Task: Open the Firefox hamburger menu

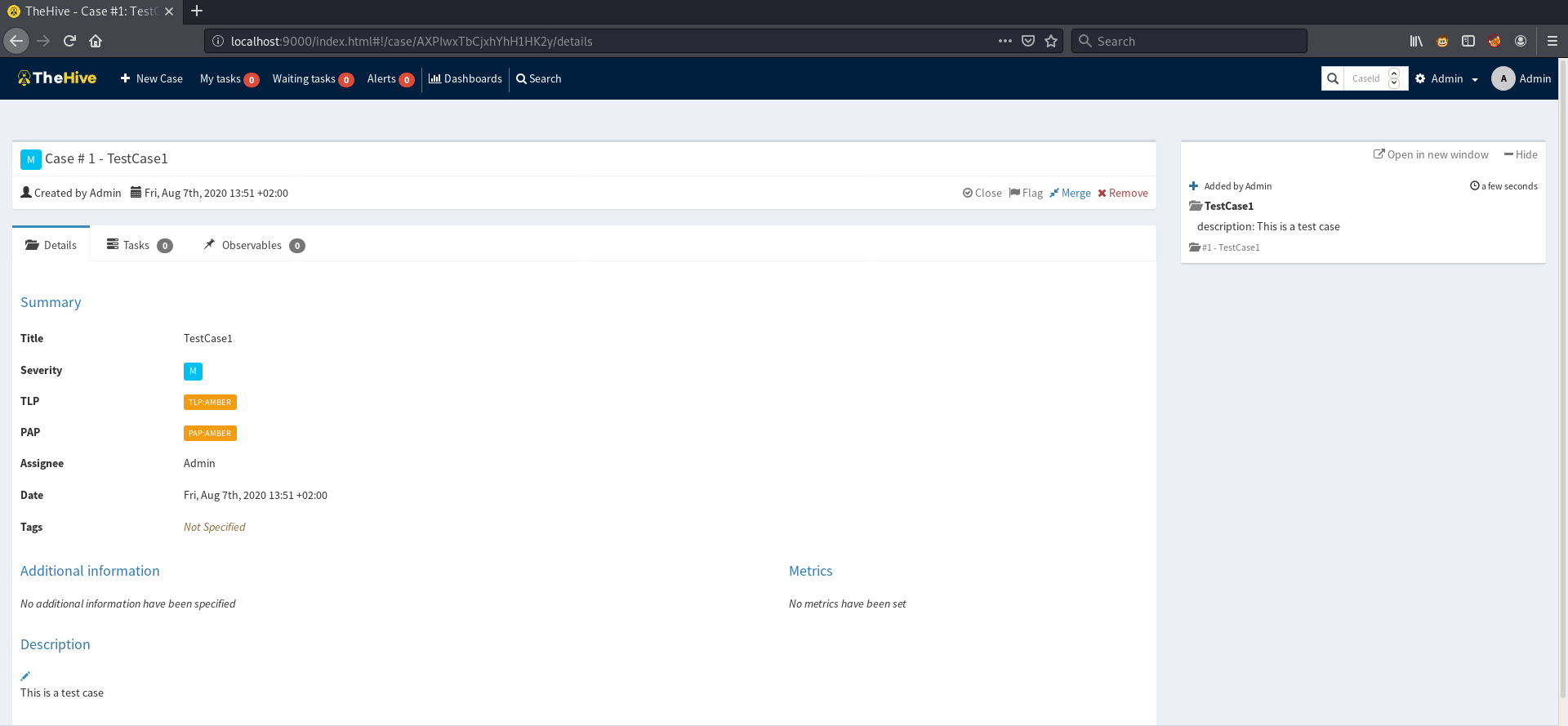Action: pyautogui.click(x=1552, y=41)
